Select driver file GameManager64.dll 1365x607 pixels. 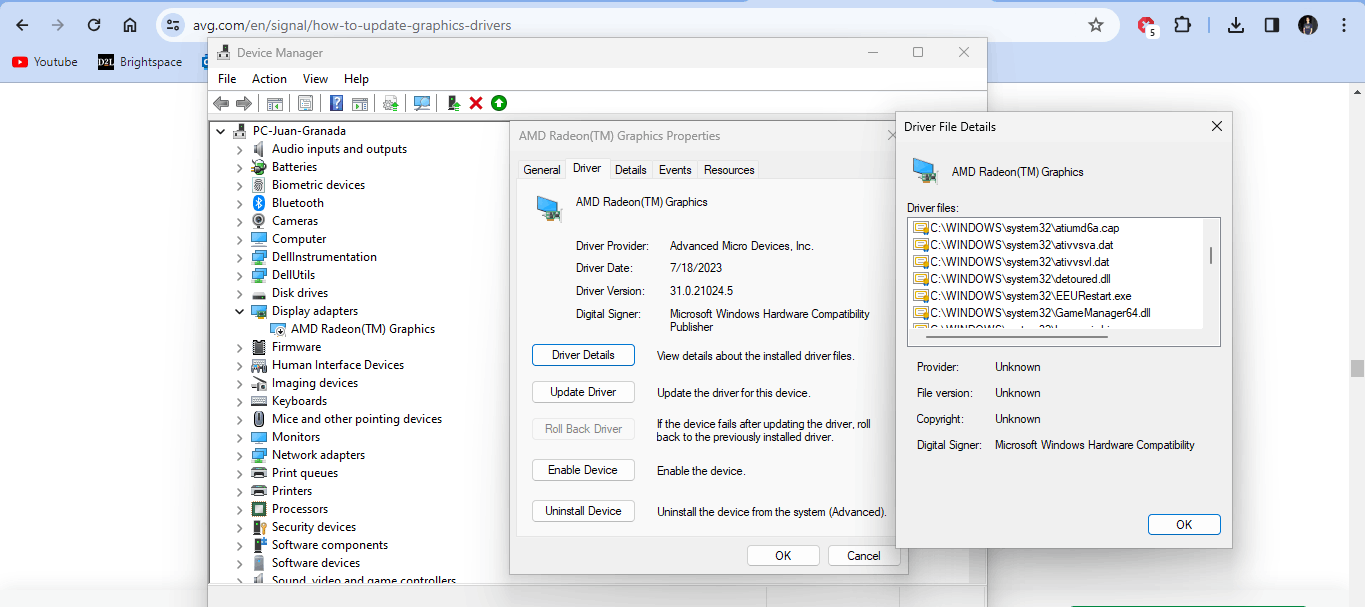tap(1032, 313)
